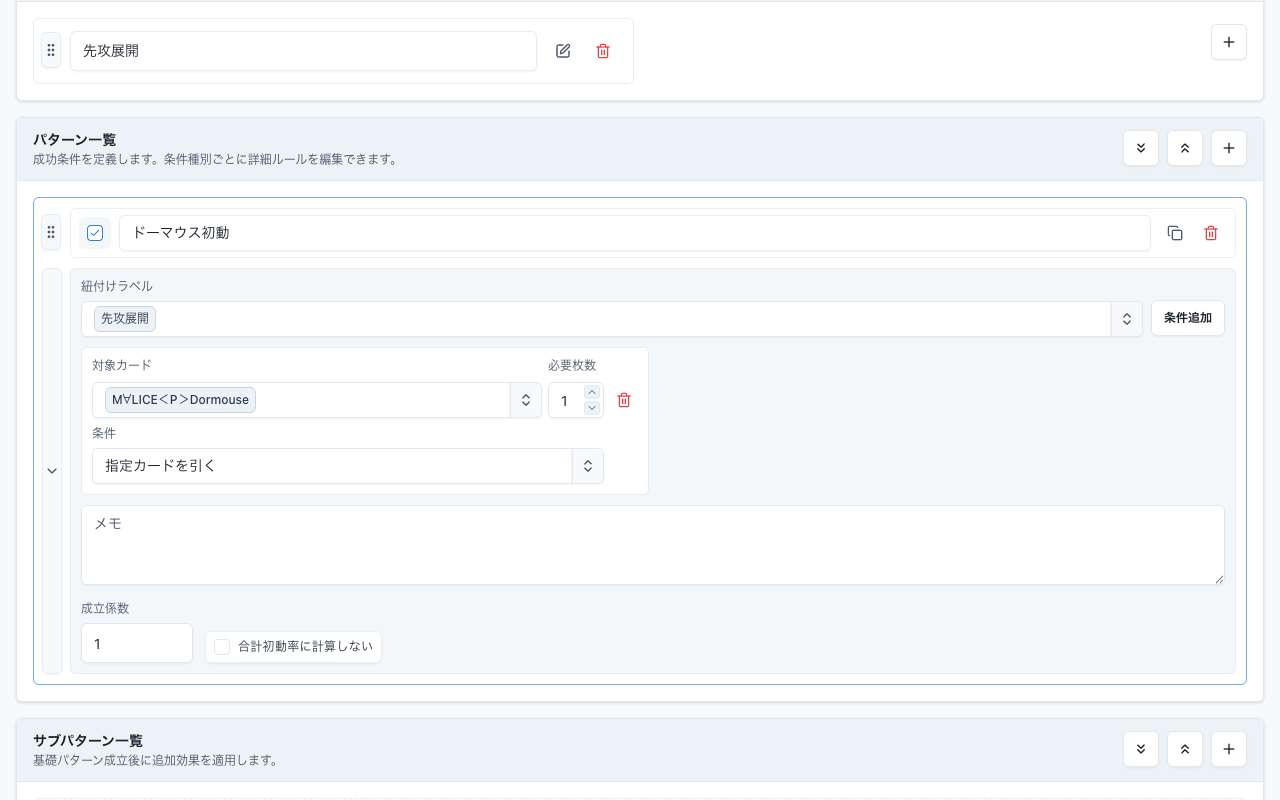Delete the ドーマウス初動 pattern
This screenshot has height=800, width=1280.
click(1211, 233)
